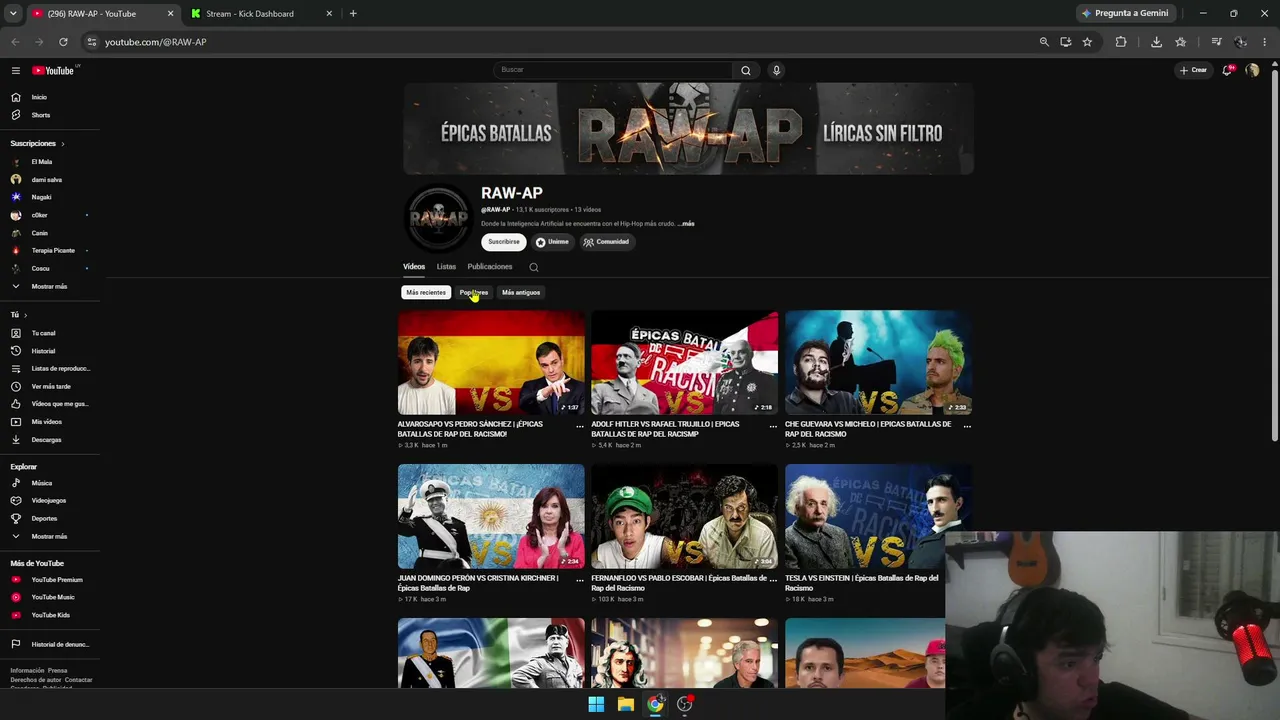1280x720 pixels.
Task: Open options menu for Che Guevara vs Michelo video
Action: click(x=967, y=426)
